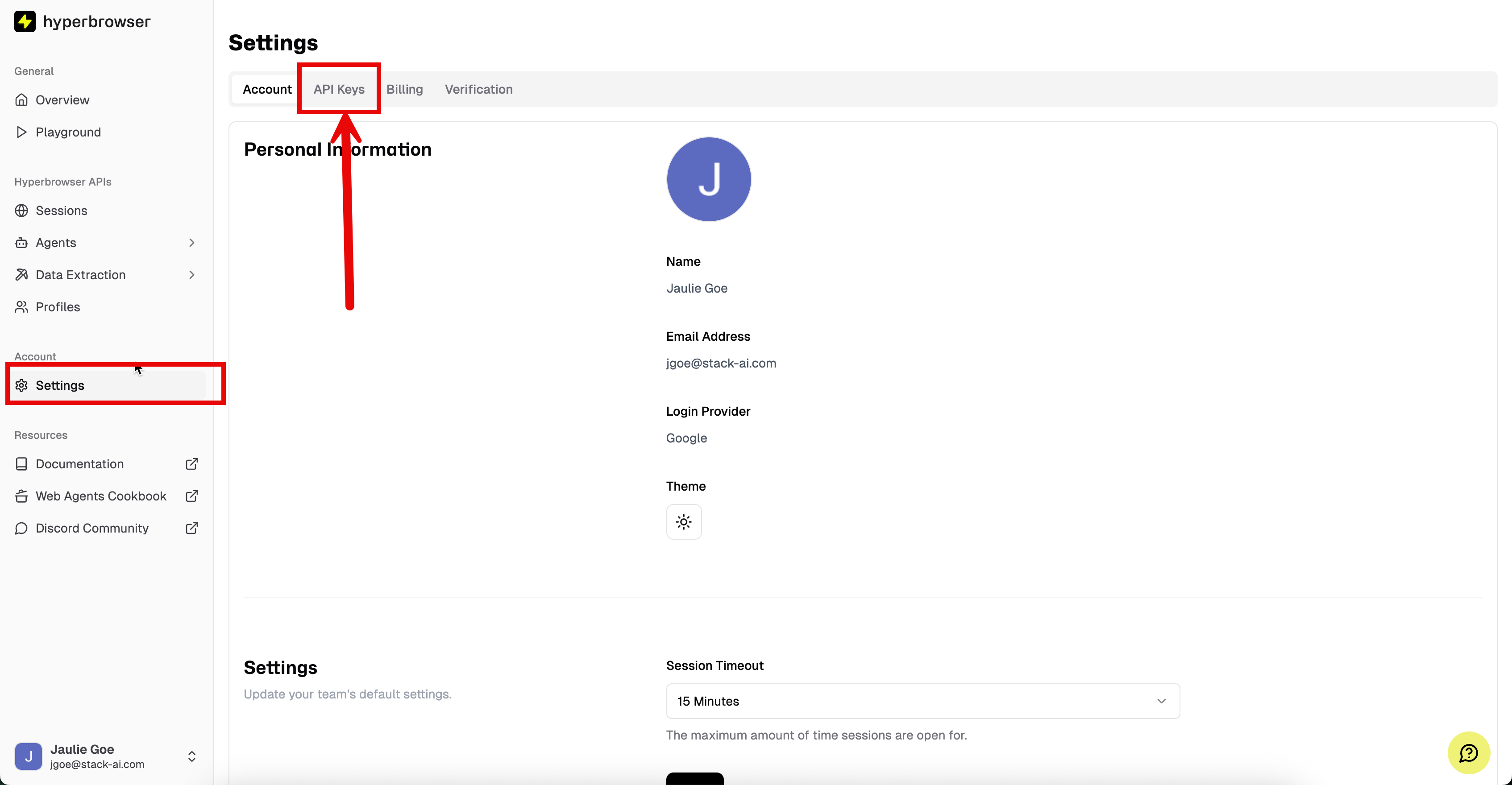Open the Session Timeout 15 Minutes dropdown

click(x=922, y=701)
